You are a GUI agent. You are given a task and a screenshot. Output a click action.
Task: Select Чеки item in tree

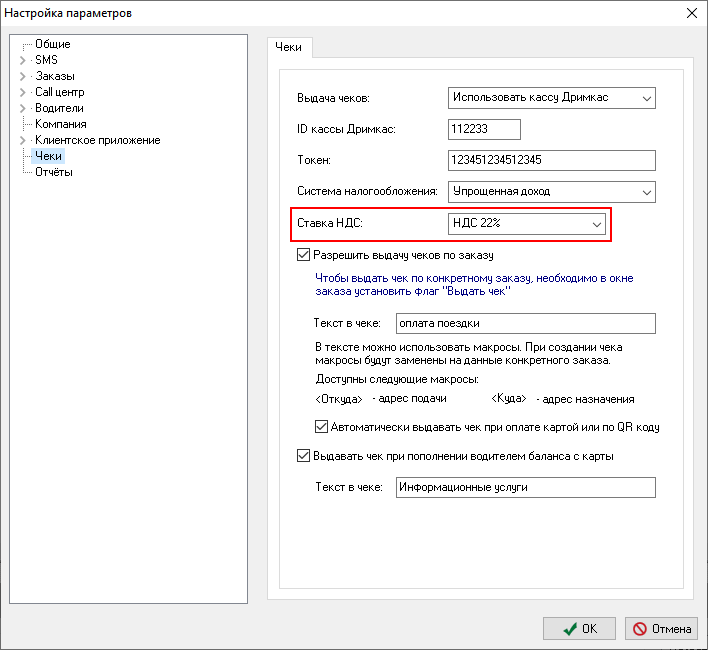48,156
